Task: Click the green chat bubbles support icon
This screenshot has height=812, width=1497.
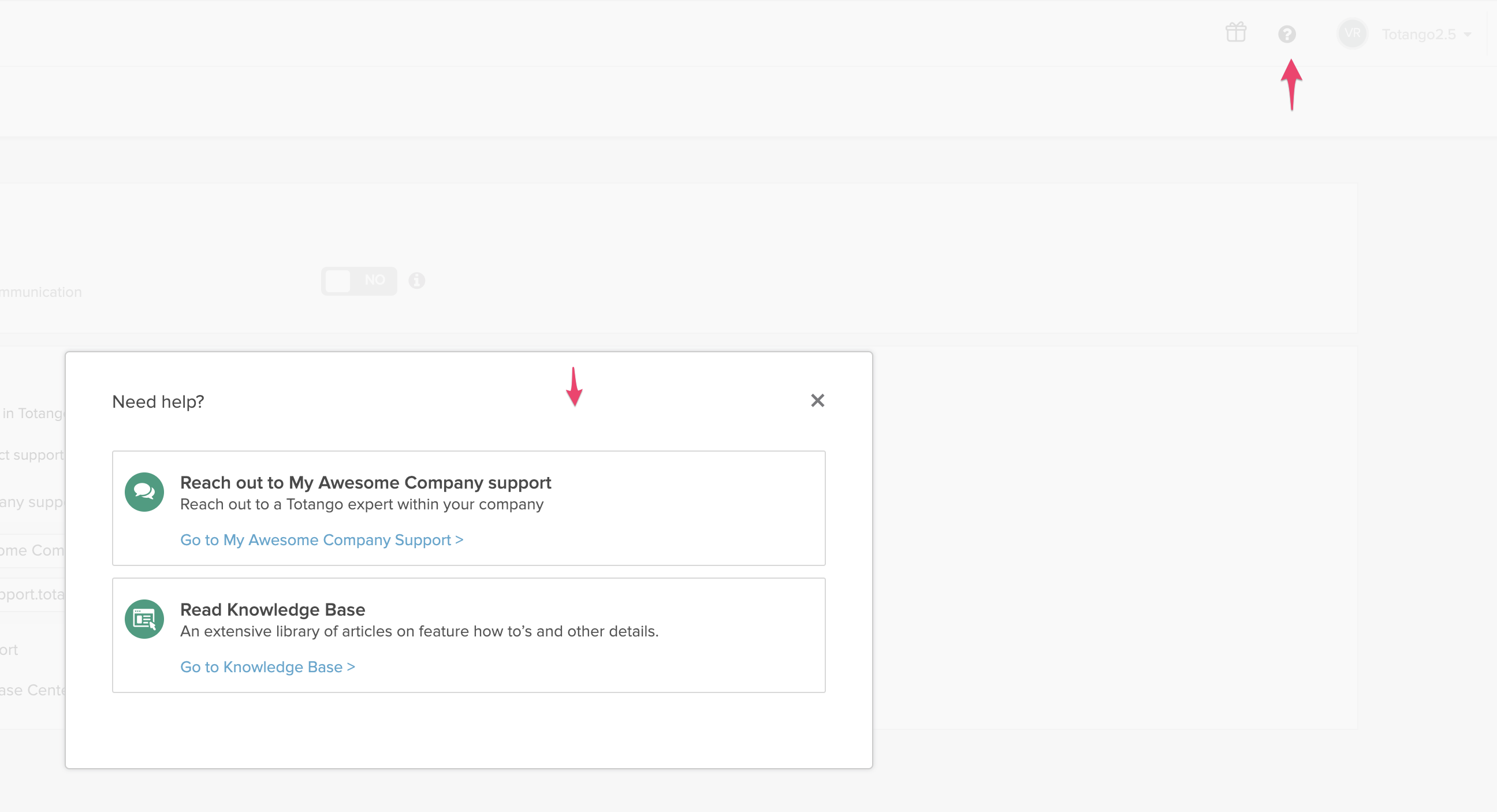Action: click(144, 491)
